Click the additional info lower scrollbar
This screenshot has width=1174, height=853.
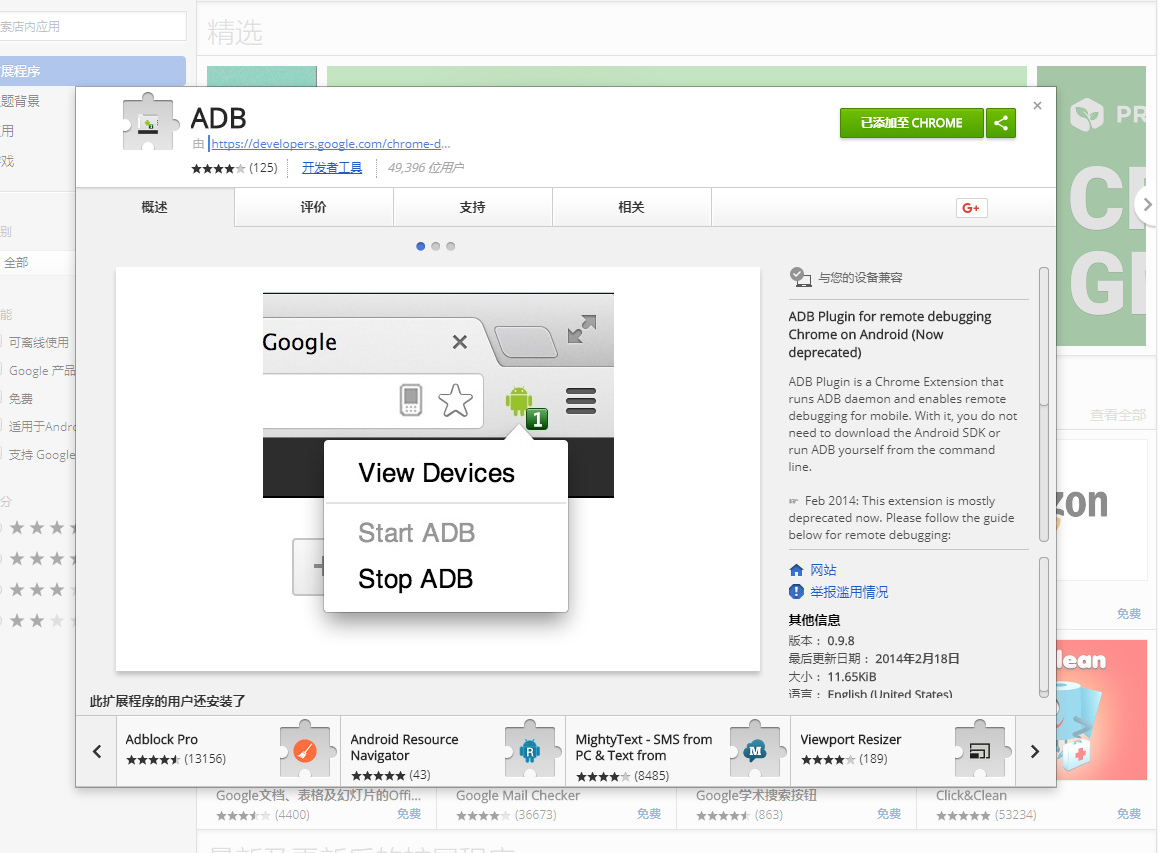[x=1044, y=628]
